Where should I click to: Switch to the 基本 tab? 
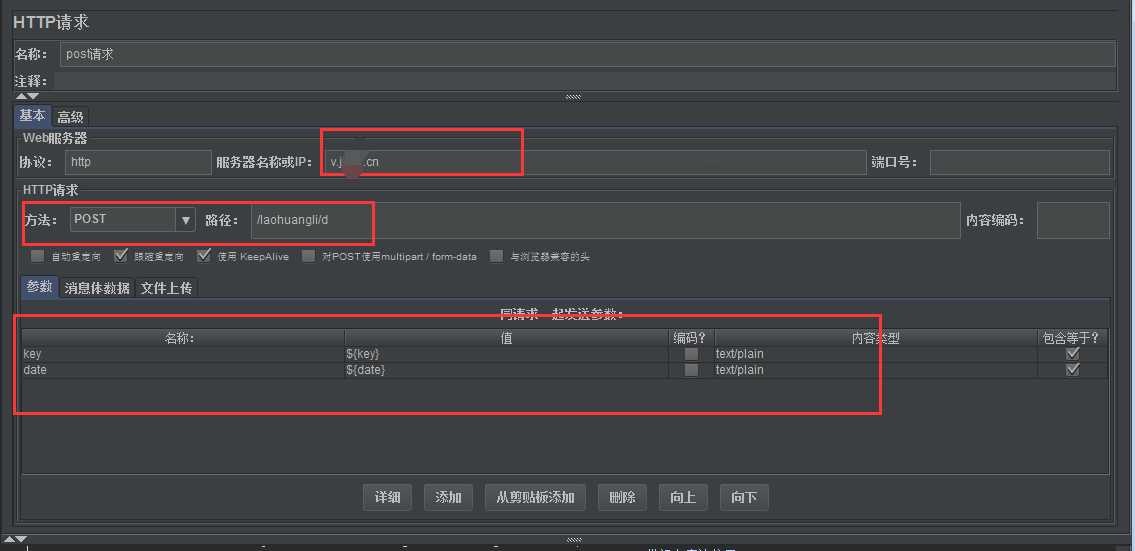[x=33, y=116]
